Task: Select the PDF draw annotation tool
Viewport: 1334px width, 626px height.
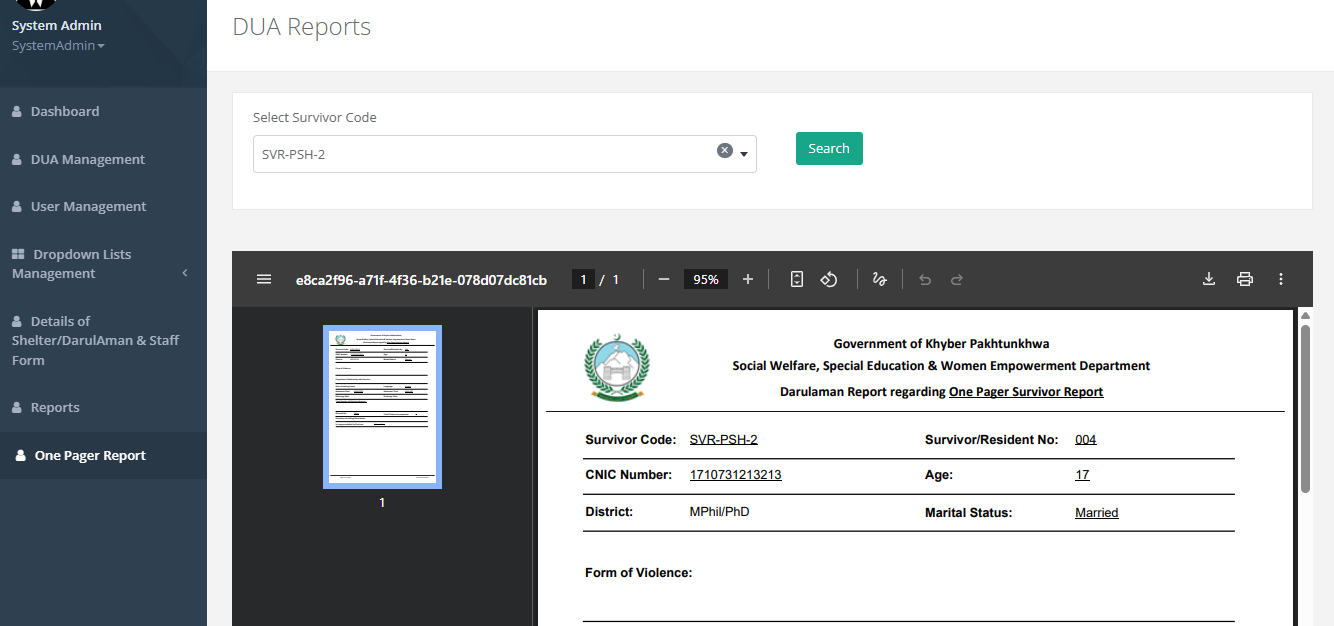Action: (880, 280)
